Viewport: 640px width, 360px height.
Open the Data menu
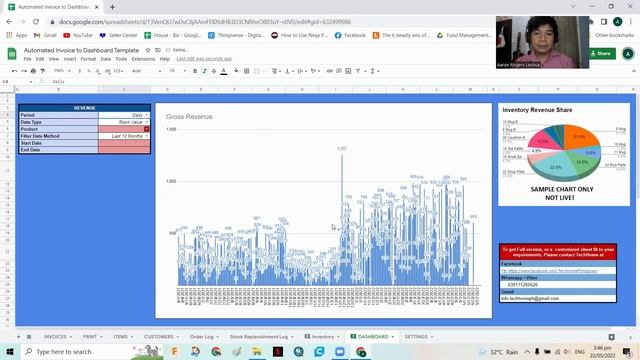(x=106, y=59)
